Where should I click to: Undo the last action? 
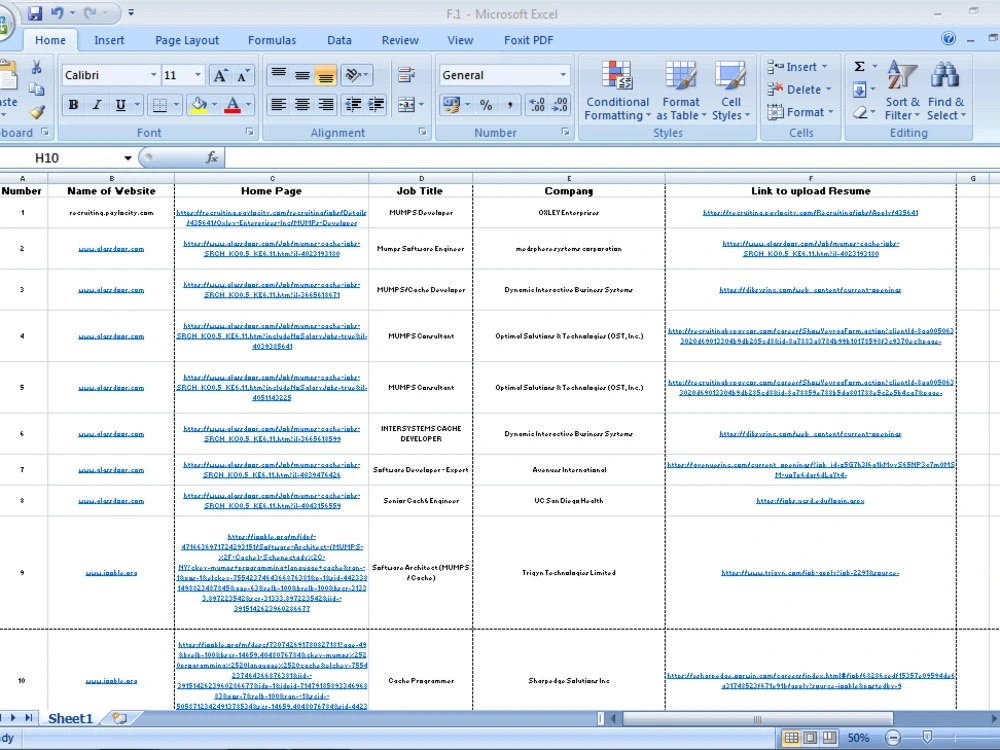[x=57, y=13]
